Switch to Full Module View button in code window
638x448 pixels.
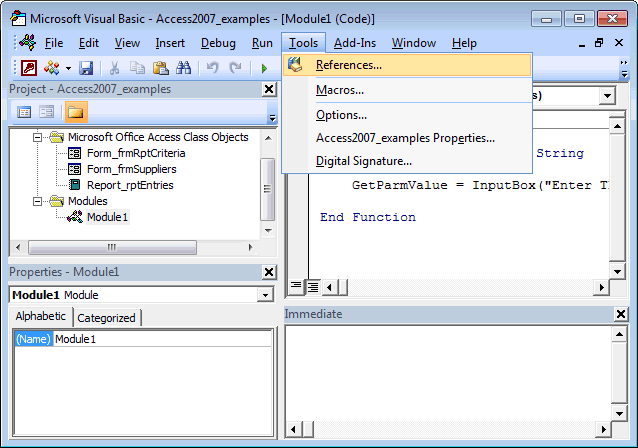tap(313, 287)
